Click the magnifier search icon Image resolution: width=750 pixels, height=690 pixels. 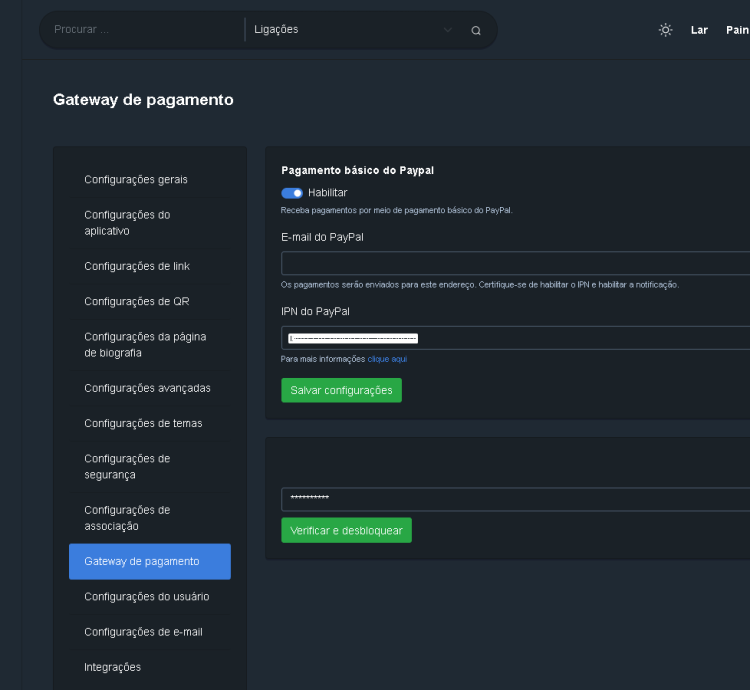(x=476, y=30)
